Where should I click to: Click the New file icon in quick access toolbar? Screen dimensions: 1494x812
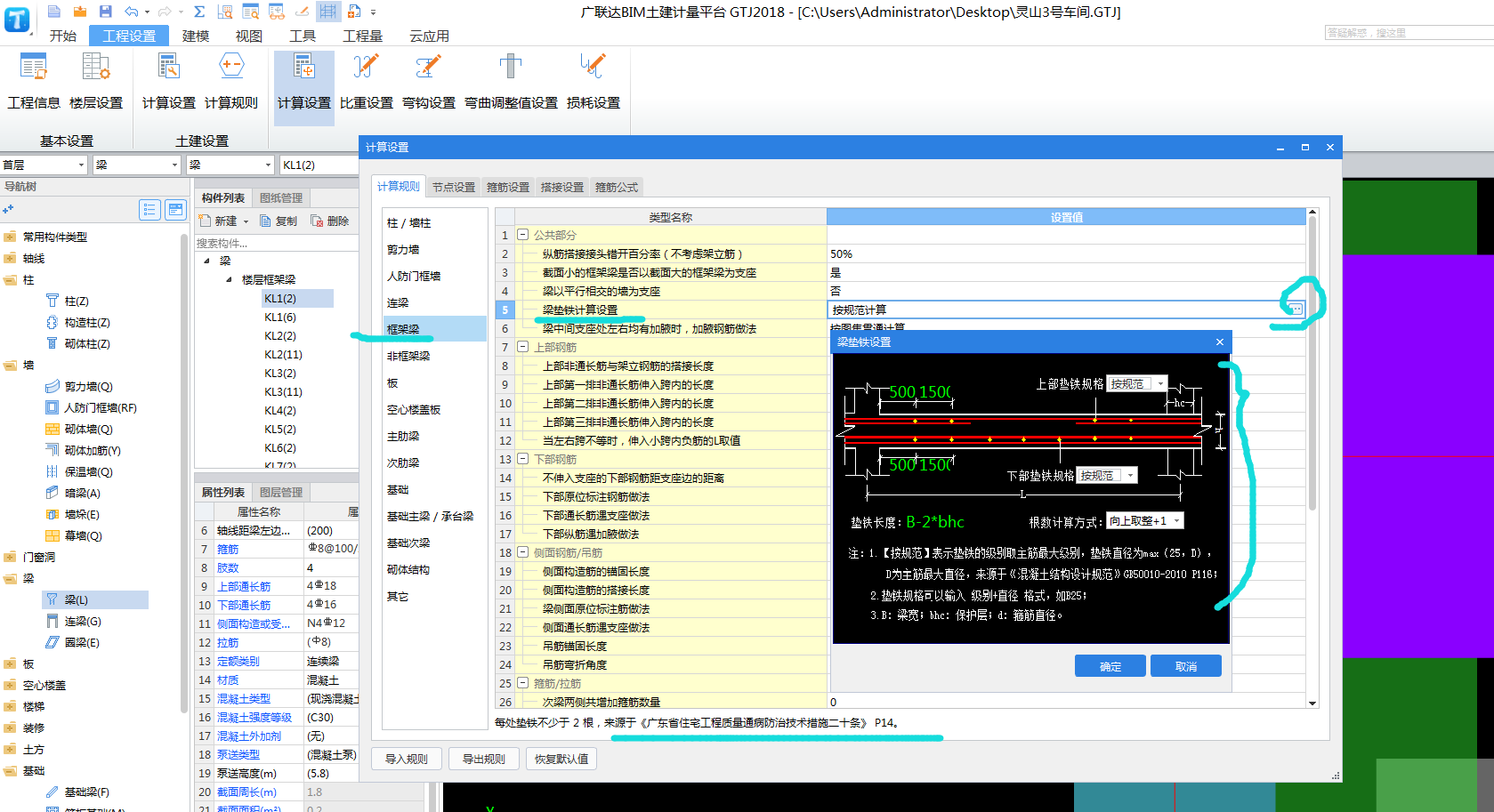[54, 12]
